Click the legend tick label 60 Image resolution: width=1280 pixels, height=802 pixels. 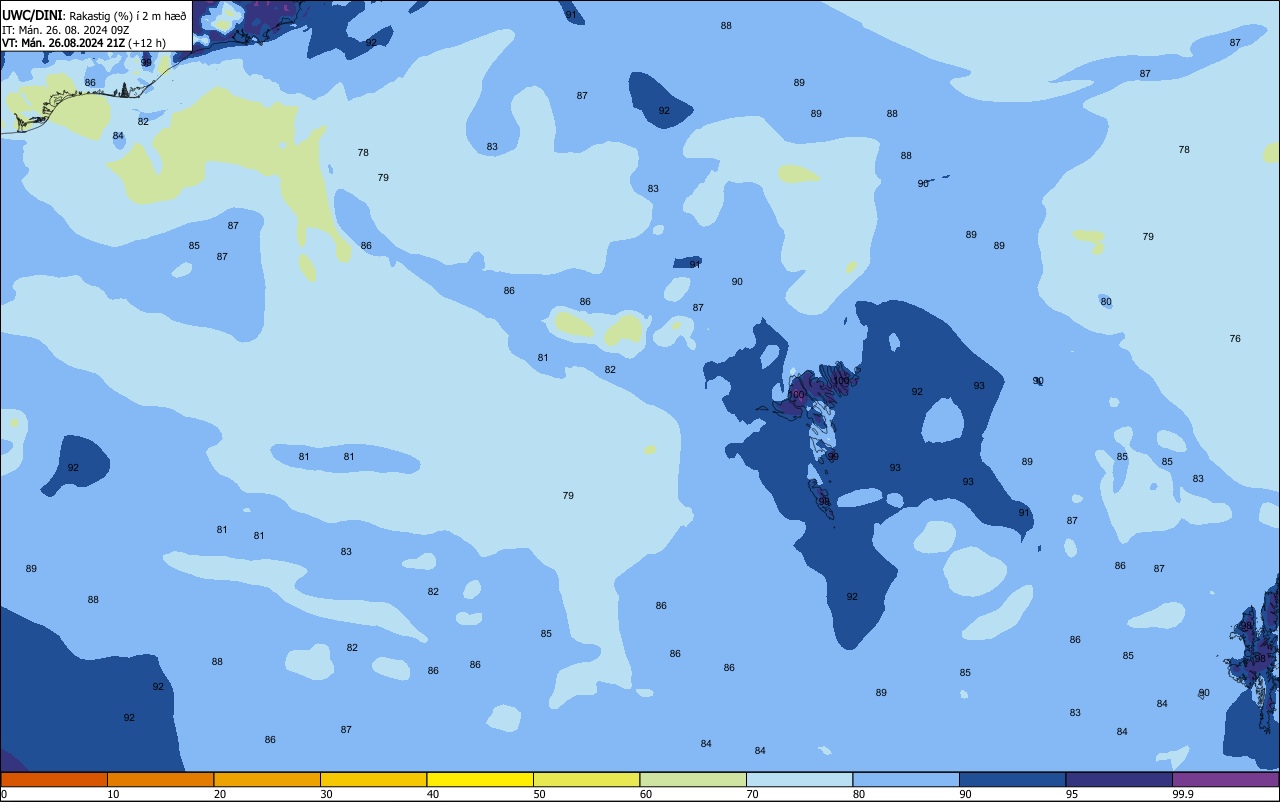click(646, 794)
